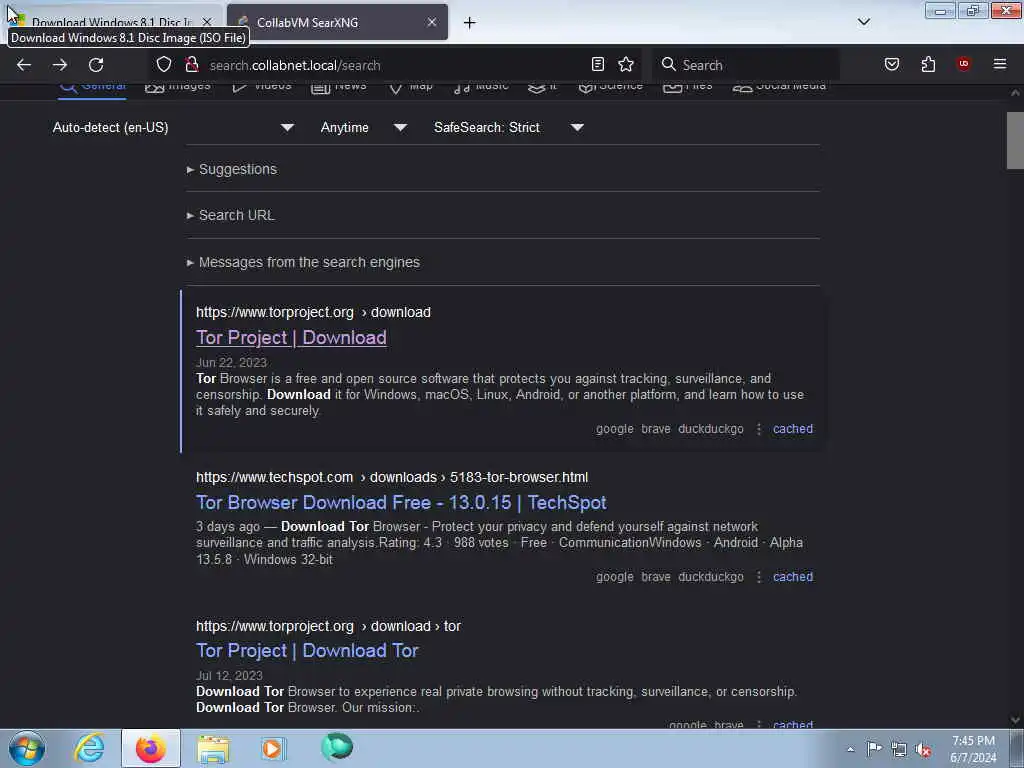Launch Internet Explorer from taskbar
This screenshot has width=1024, height=768.
click(x=89, y=748)
